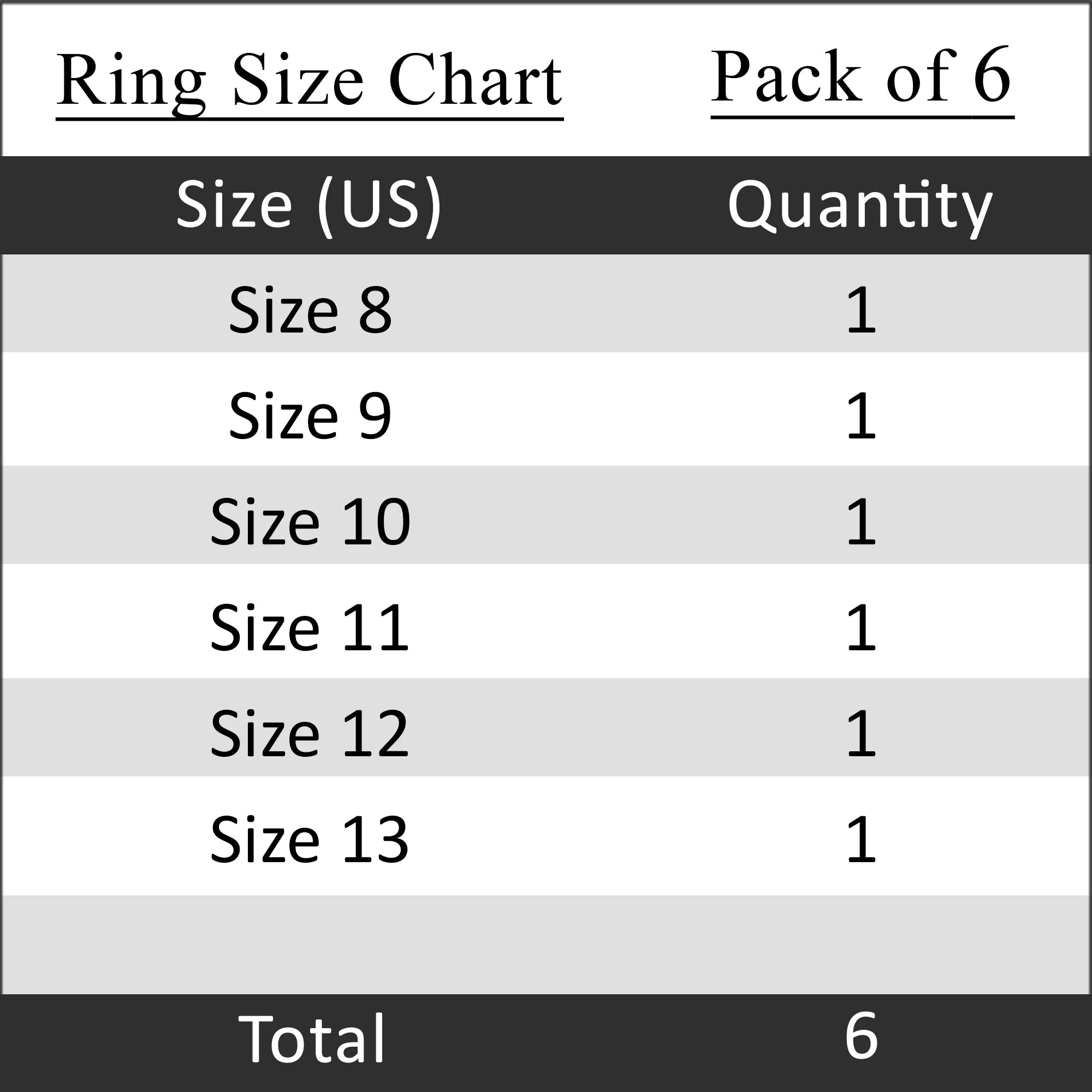Viewport: 1092px width, 1092px height.
Task: Click the quantity in the Size 12 row
Action: pyautogui.click(x=861, y=733)
